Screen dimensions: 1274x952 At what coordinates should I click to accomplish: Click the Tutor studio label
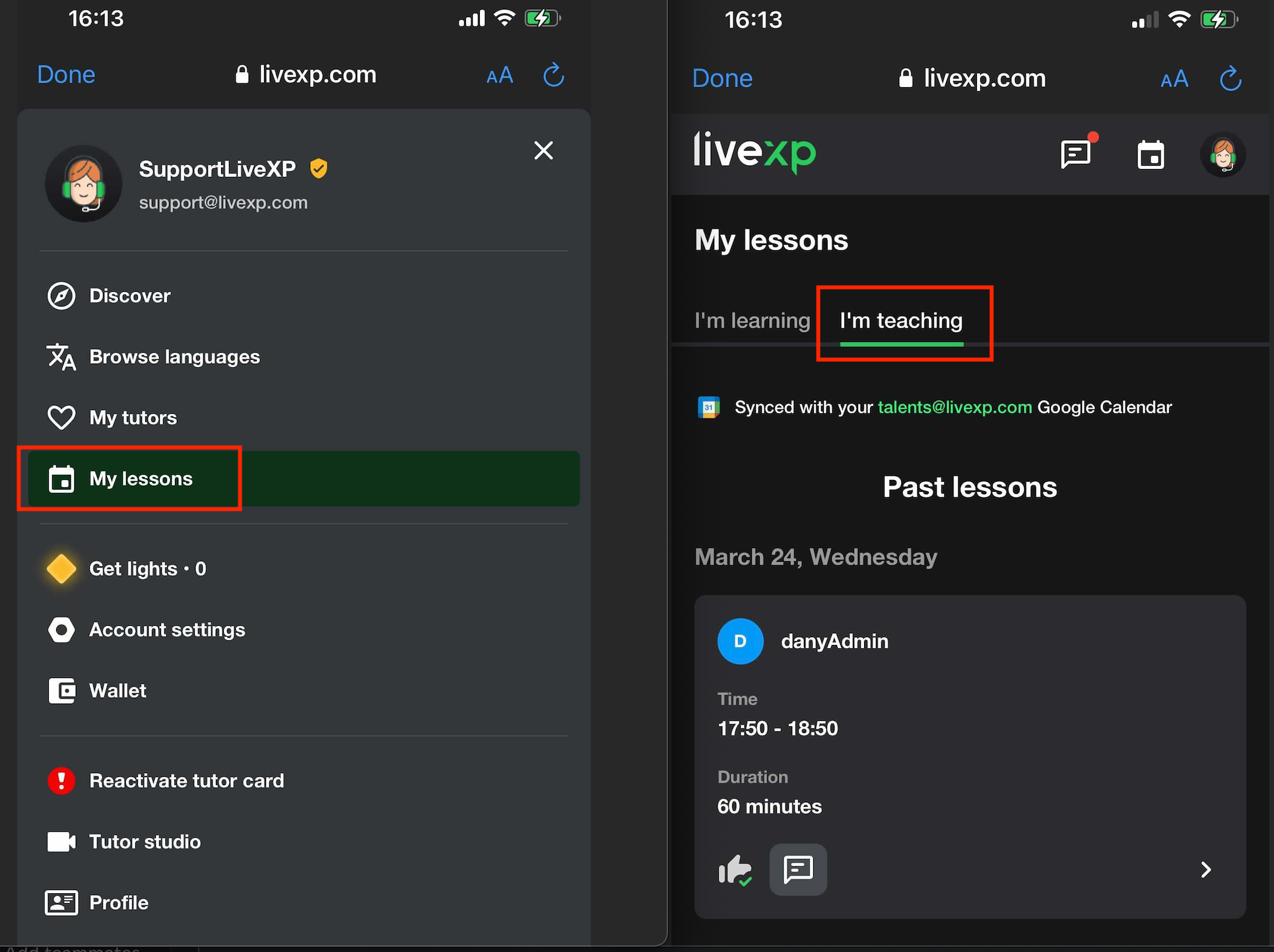145,842
